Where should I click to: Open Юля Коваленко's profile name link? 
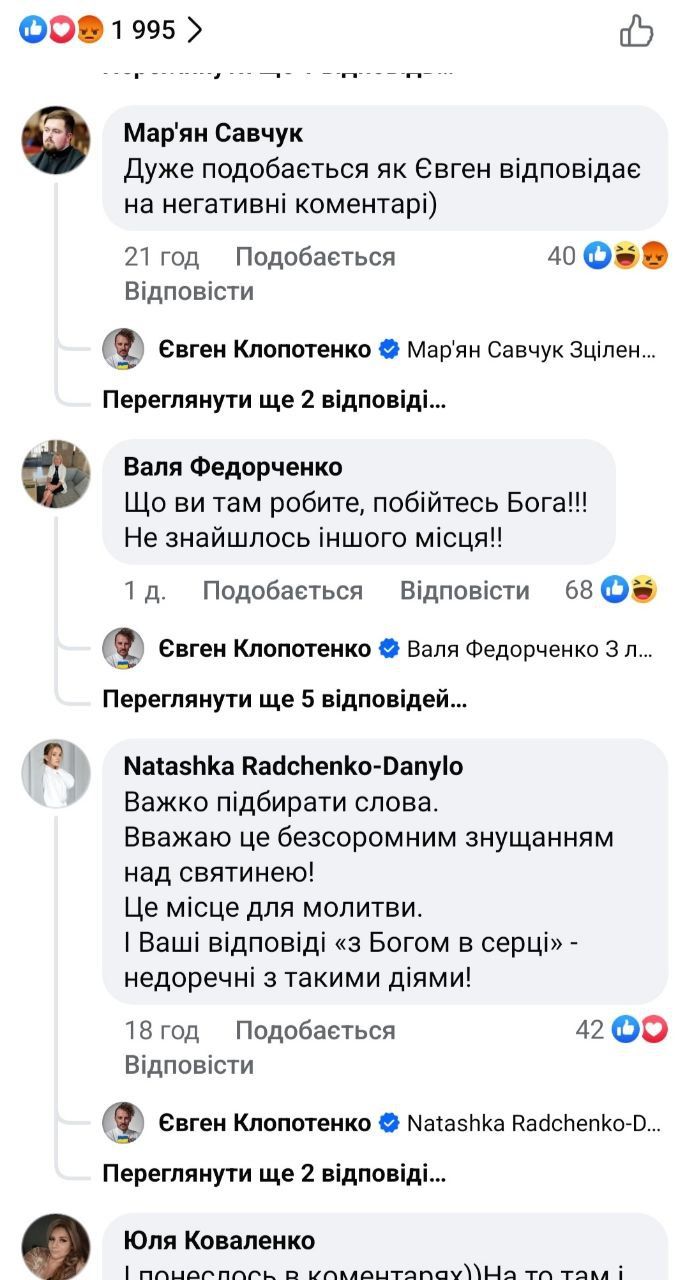pyautogui.click(x=219, y=1241)
